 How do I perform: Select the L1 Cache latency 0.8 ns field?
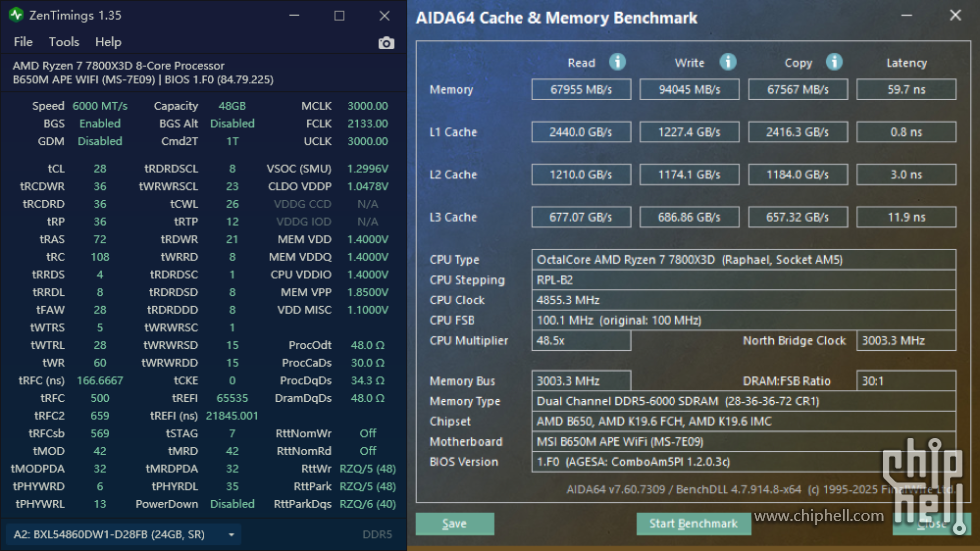point(906,132)
